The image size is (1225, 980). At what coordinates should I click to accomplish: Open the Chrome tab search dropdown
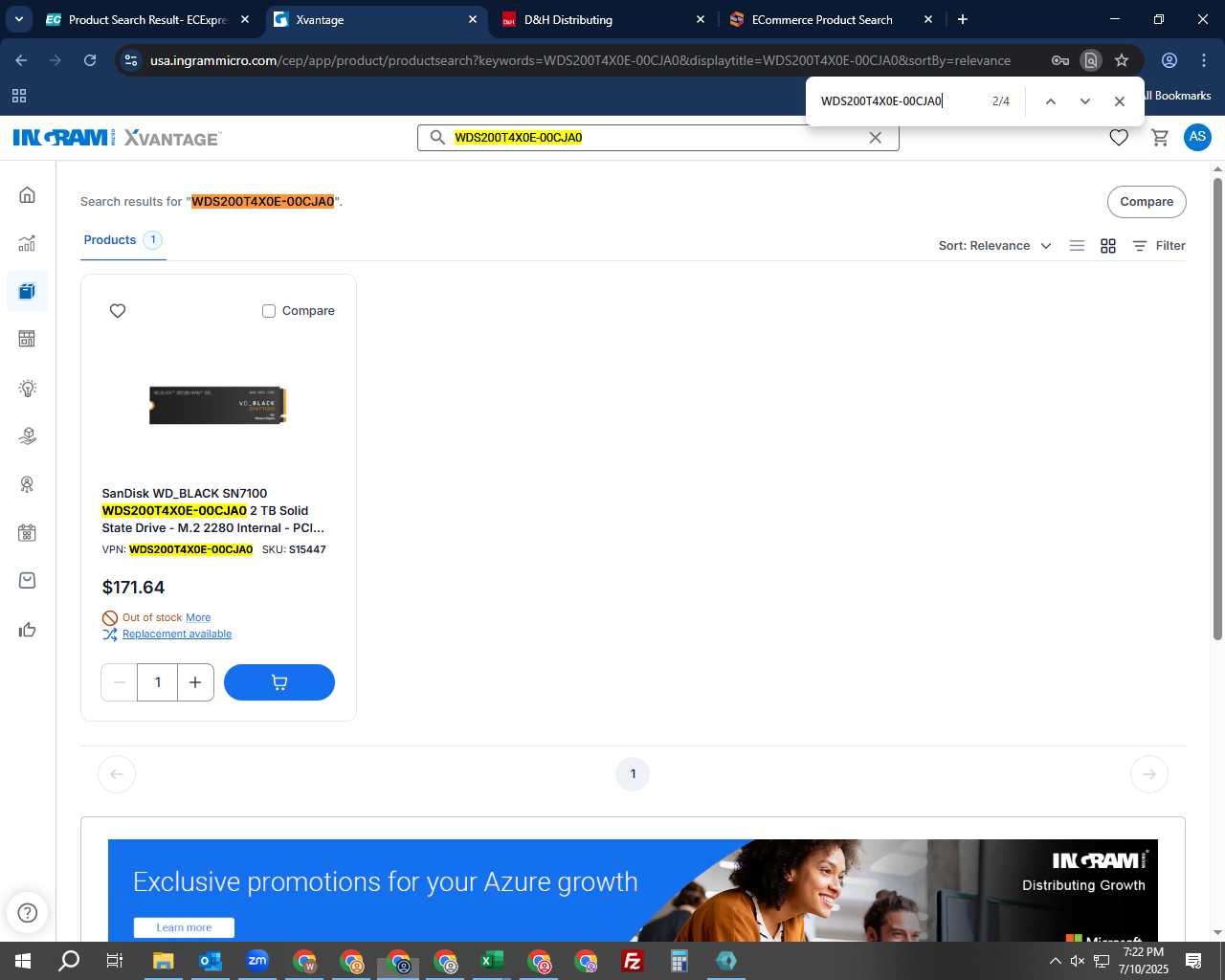(19, 19)
